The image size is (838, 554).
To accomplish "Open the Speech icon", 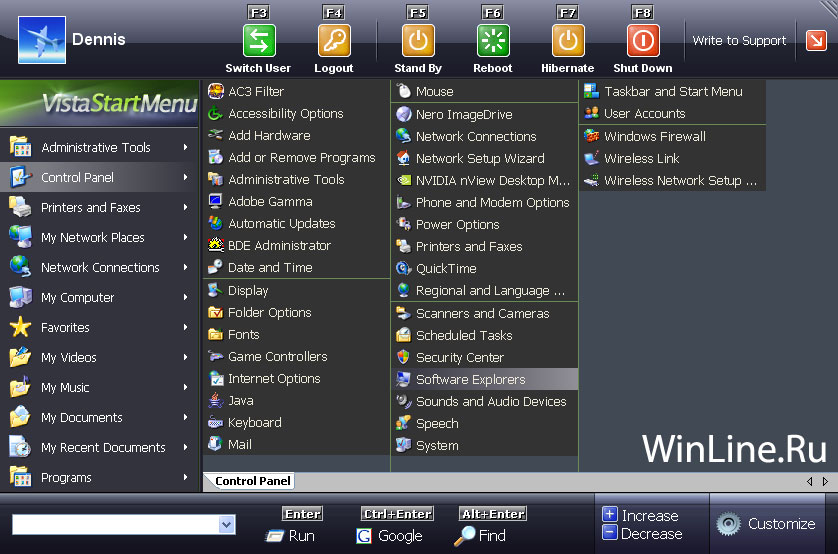I will 404,423.
